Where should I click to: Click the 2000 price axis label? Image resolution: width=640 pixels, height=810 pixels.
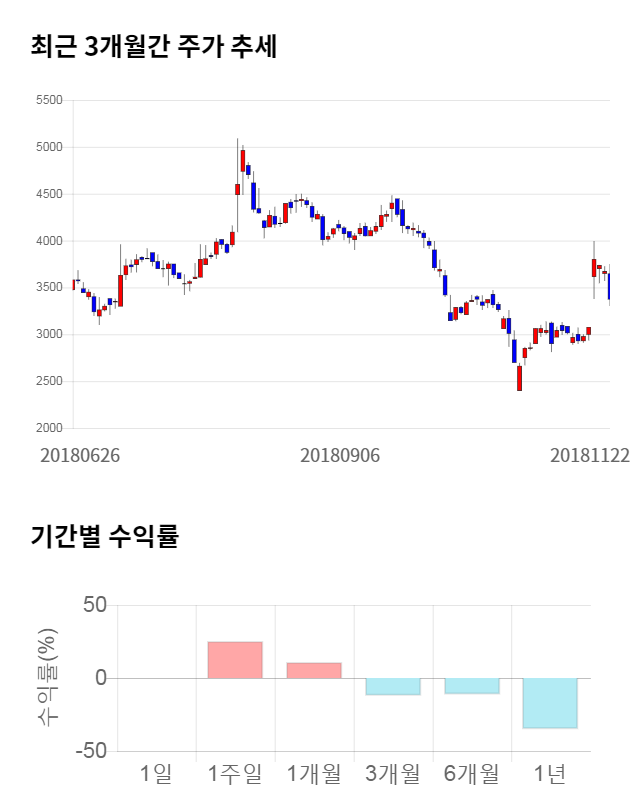[48, 429]
